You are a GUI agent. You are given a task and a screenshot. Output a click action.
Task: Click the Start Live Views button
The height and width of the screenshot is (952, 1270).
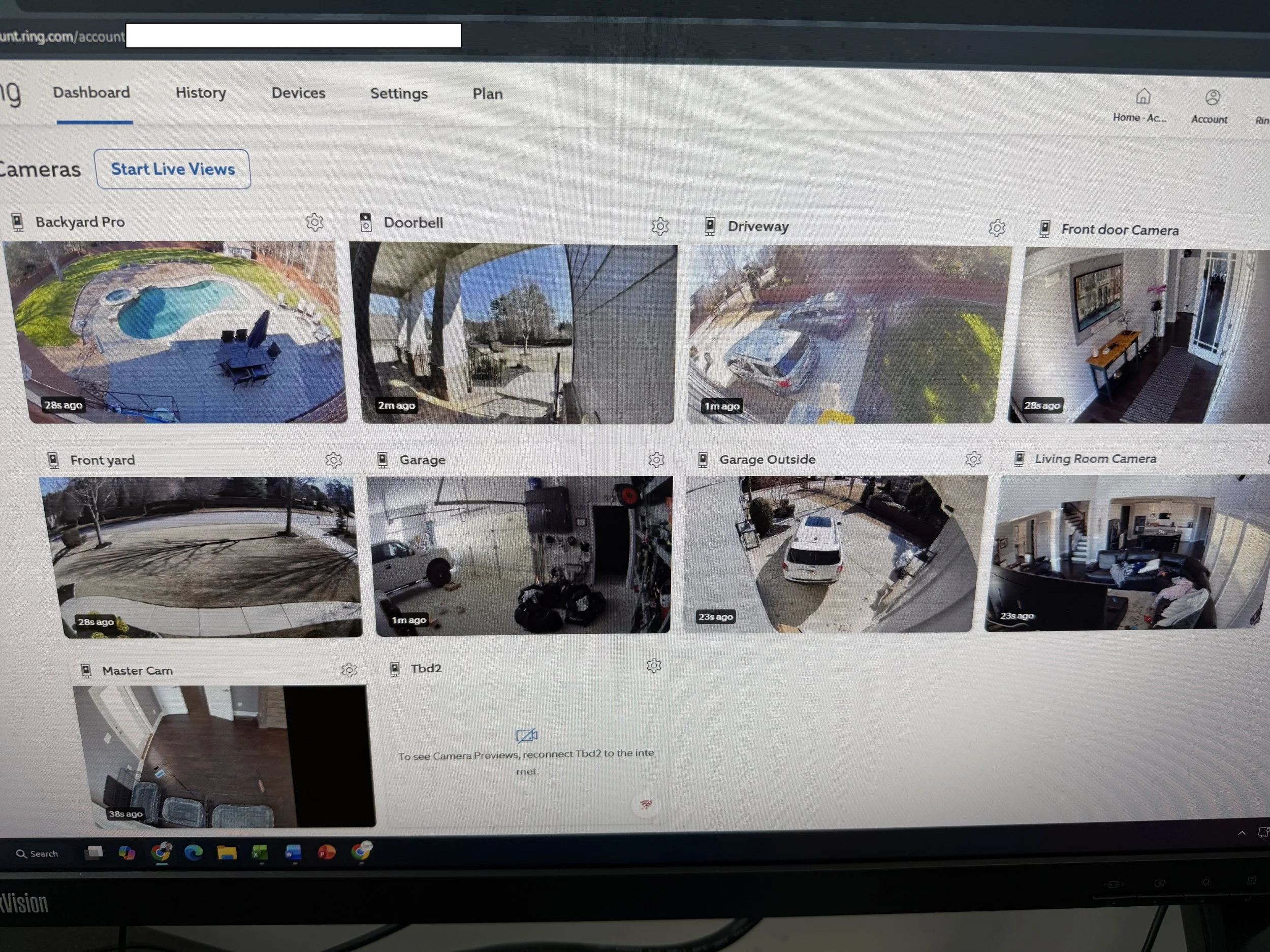coord(173,169)
